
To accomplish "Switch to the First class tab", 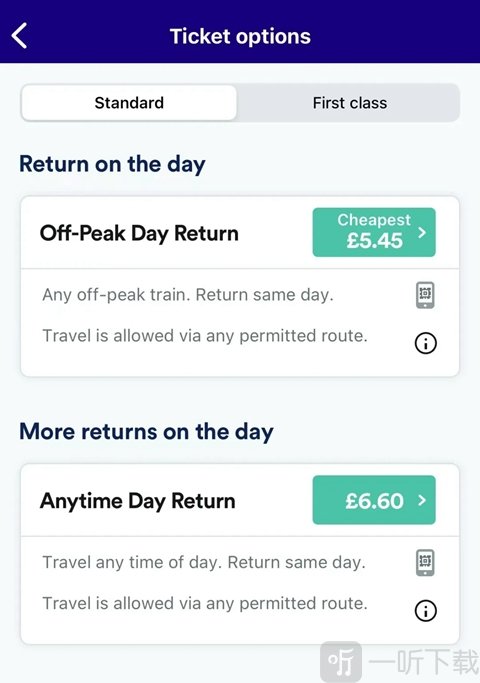I will pos(349,103).
